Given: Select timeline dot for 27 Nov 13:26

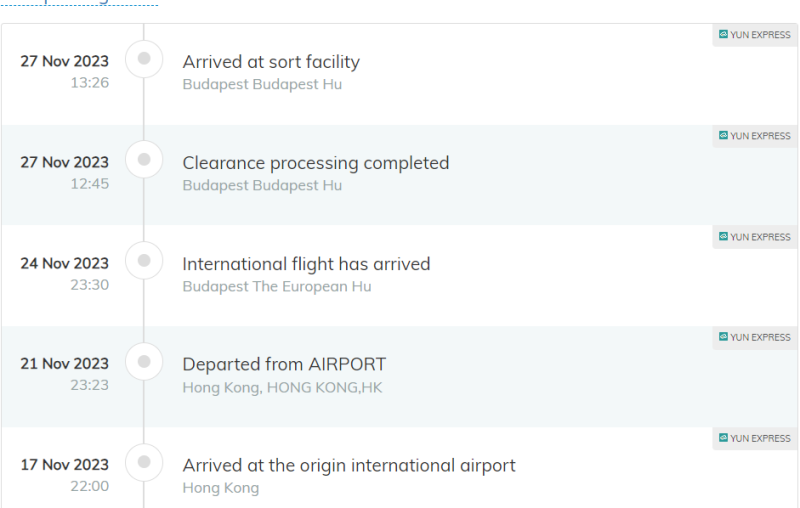Looking at the screenshot, I should click(x=144, y=59).
